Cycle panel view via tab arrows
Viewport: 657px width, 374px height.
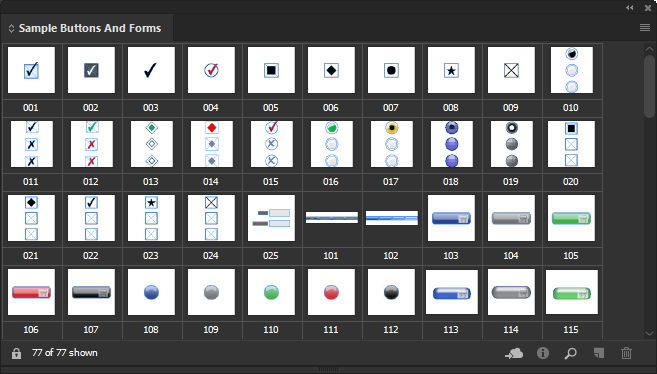(11, 28)
